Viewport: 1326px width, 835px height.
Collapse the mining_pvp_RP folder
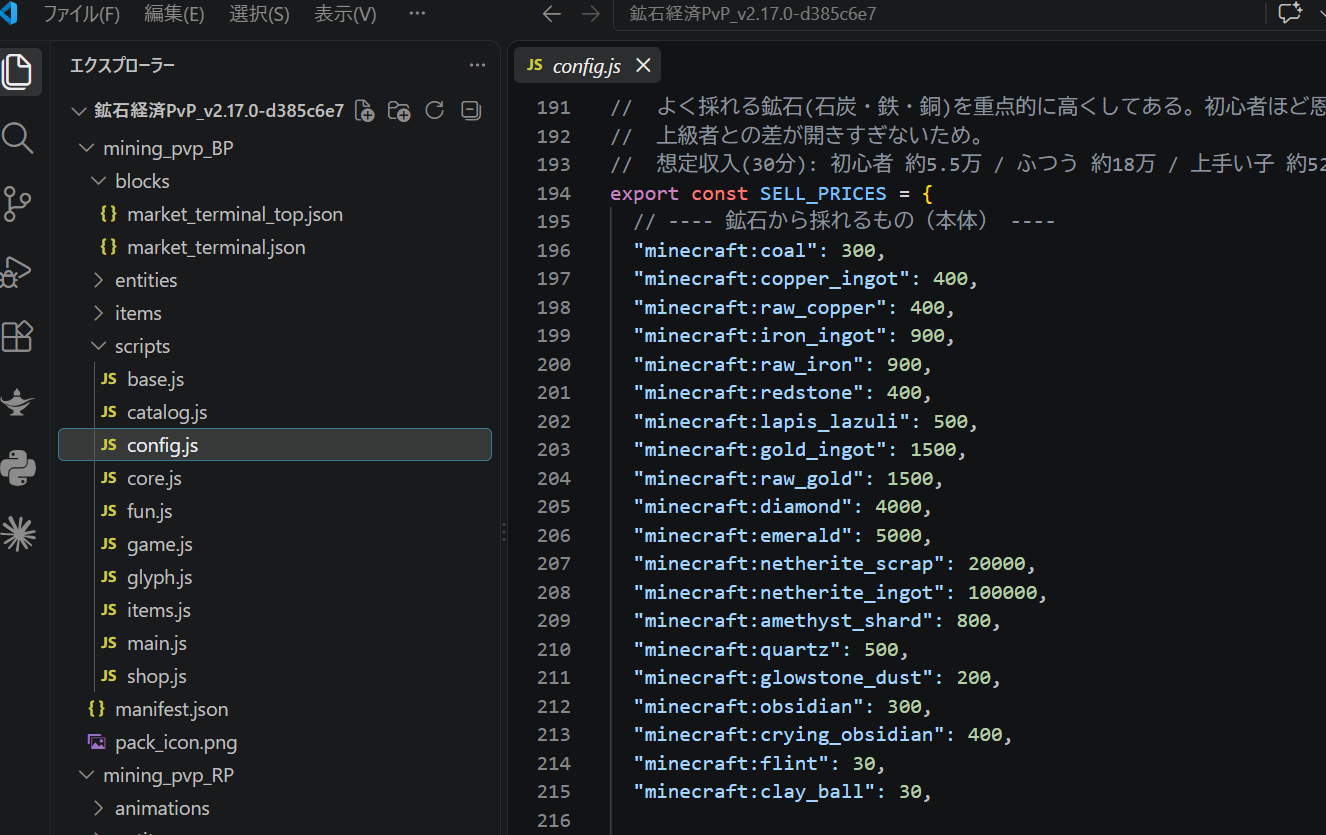click(86, 775)
